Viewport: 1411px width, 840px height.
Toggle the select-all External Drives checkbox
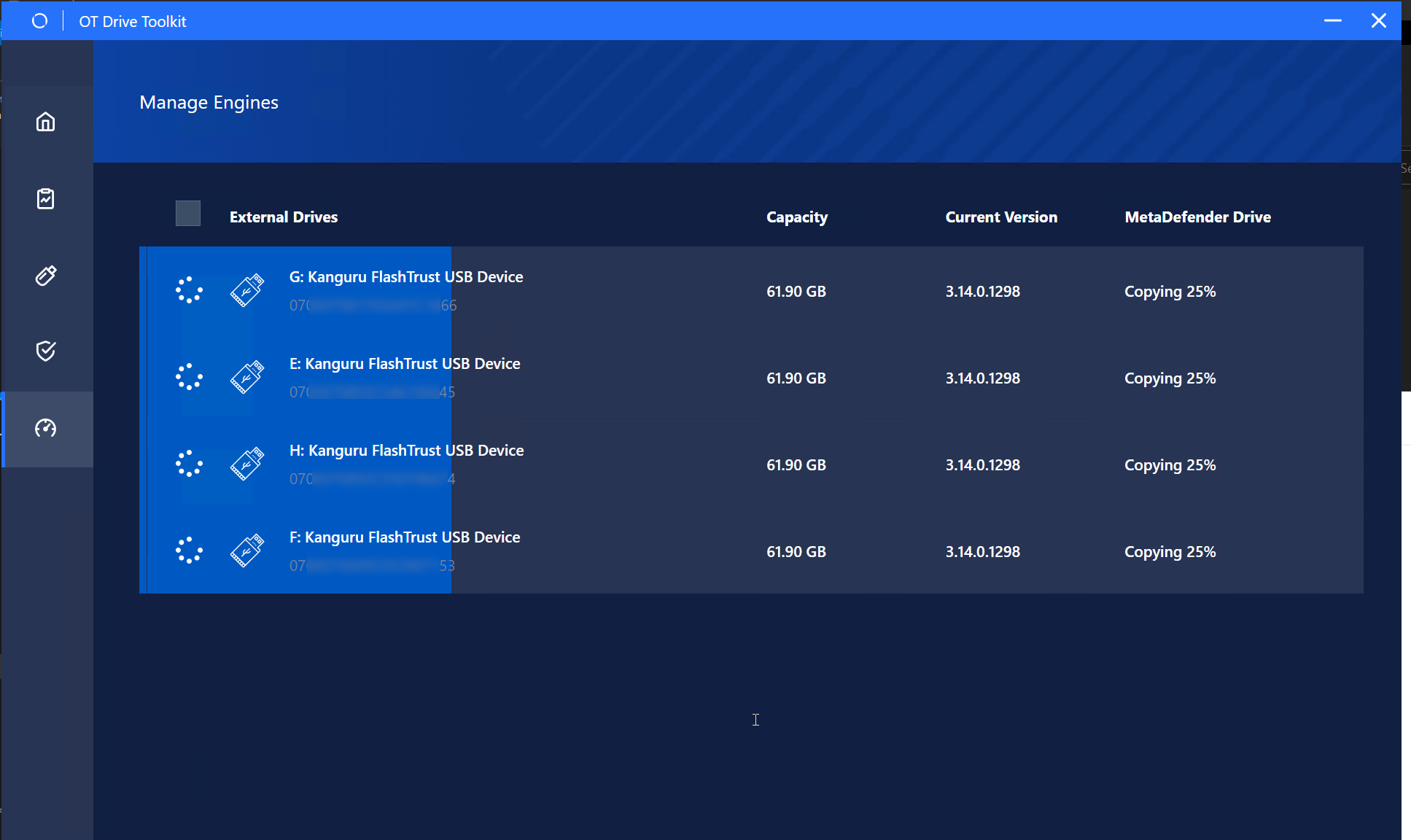click(188, 214)
